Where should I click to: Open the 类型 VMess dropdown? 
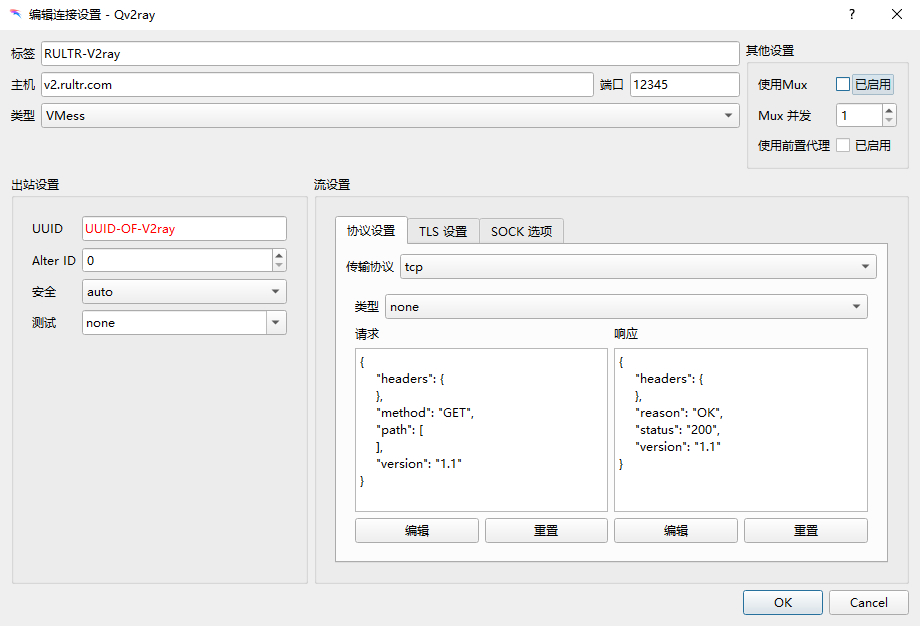(x=390, y=116)
